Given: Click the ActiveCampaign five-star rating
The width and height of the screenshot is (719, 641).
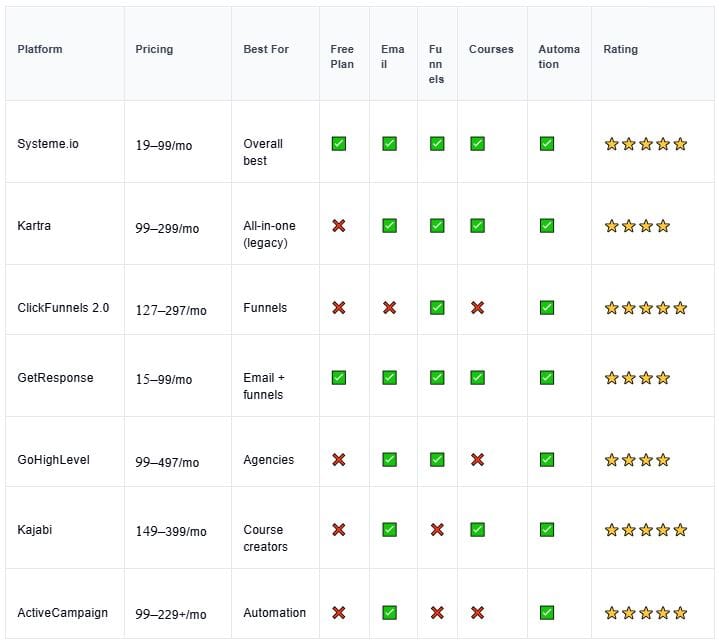Looking at the screenshot, I should (x=645, y=612).
